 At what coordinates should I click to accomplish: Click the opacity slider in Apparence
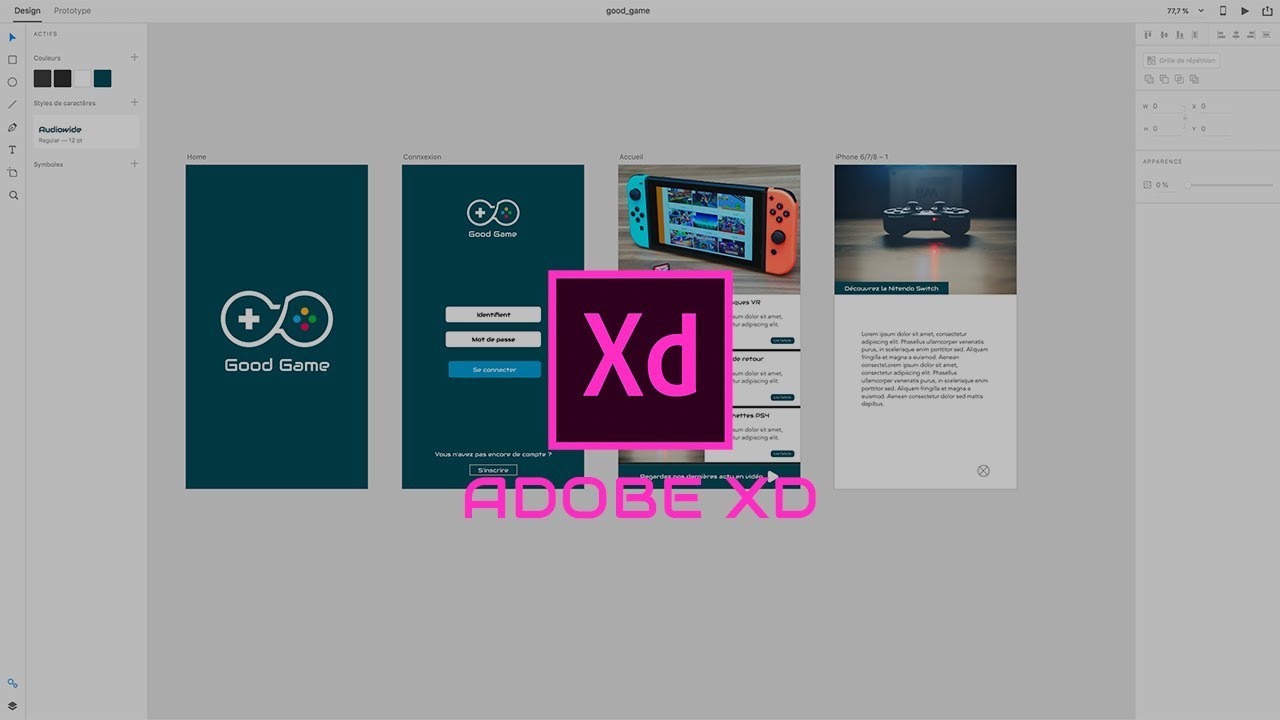[x=1229, y=185]
